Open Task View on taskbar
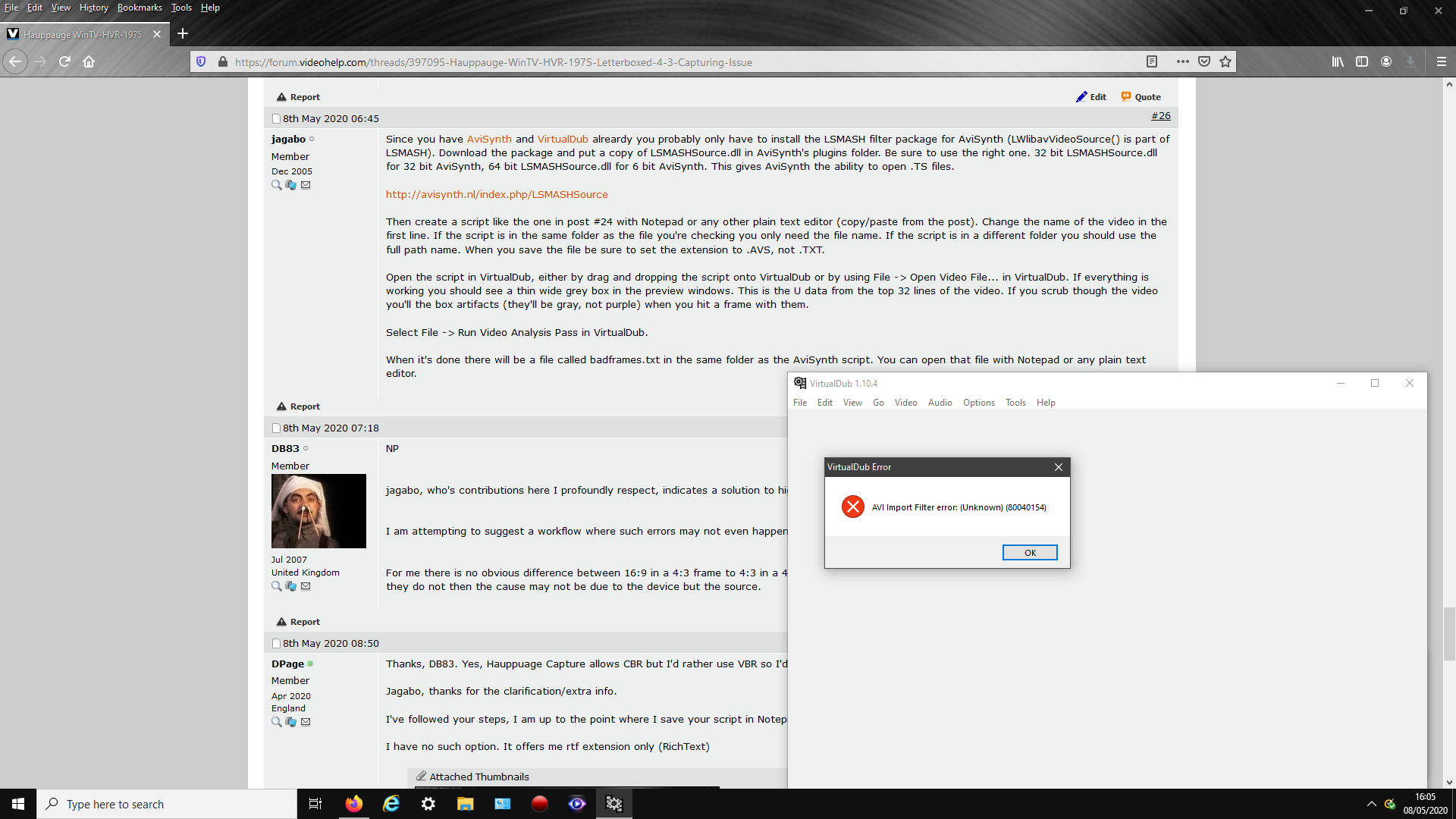1456x819 pixels. 315,804
